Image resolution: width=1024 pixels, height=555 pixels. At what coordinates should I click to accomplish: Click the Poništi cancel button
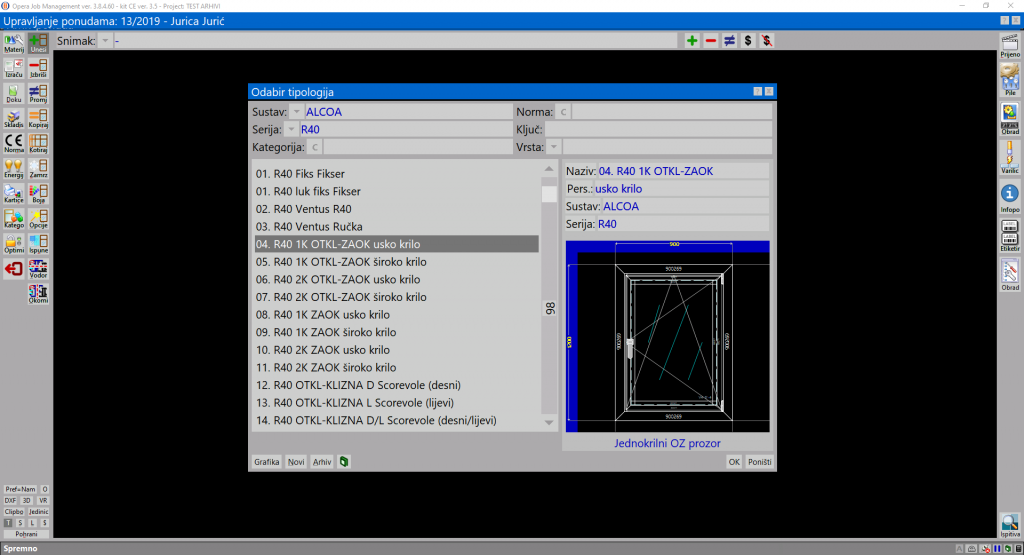pos(760,462)
